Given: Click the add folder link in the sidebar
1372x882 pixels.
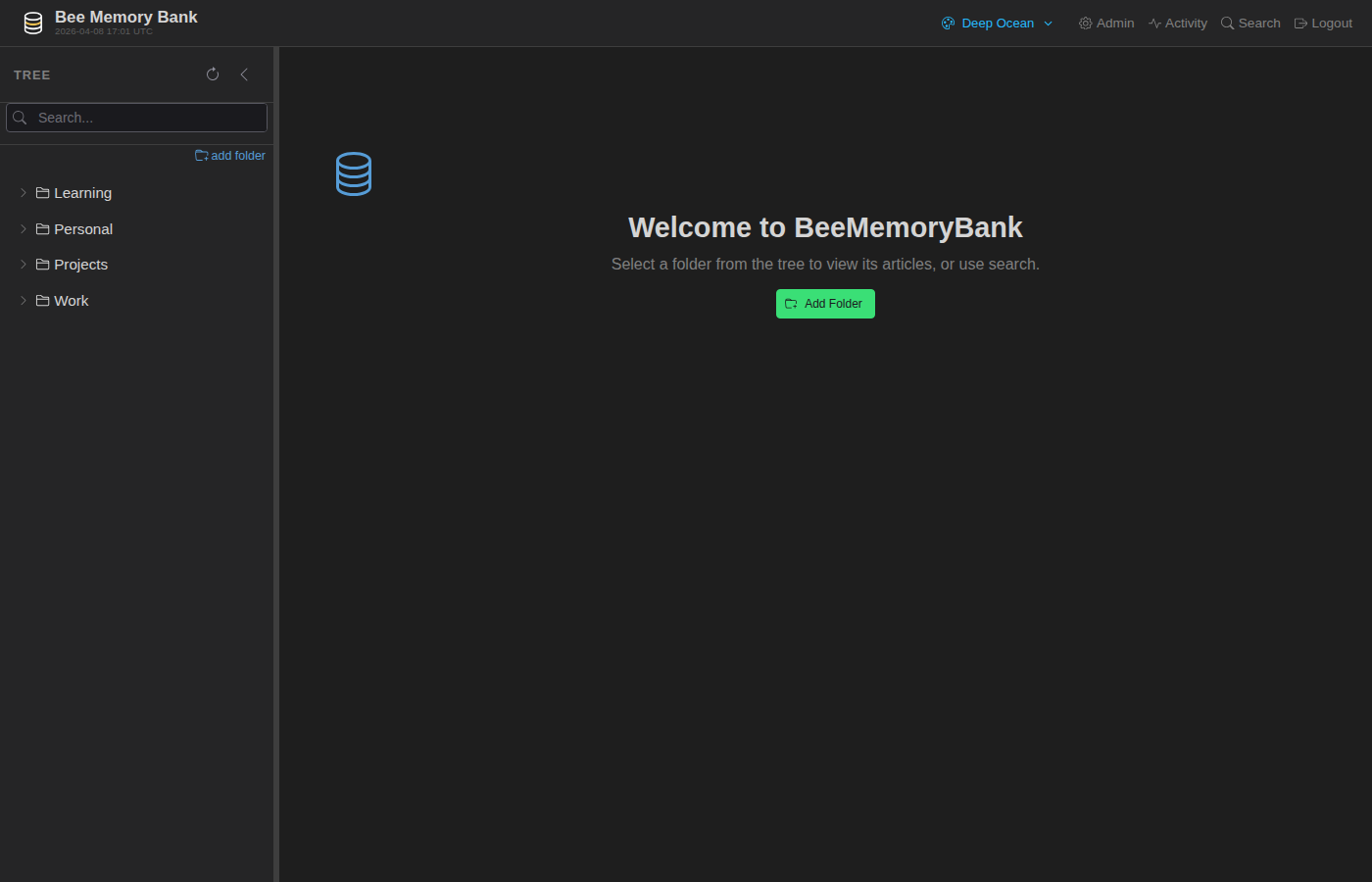Looking at the screenshot, I should point(230,156).
